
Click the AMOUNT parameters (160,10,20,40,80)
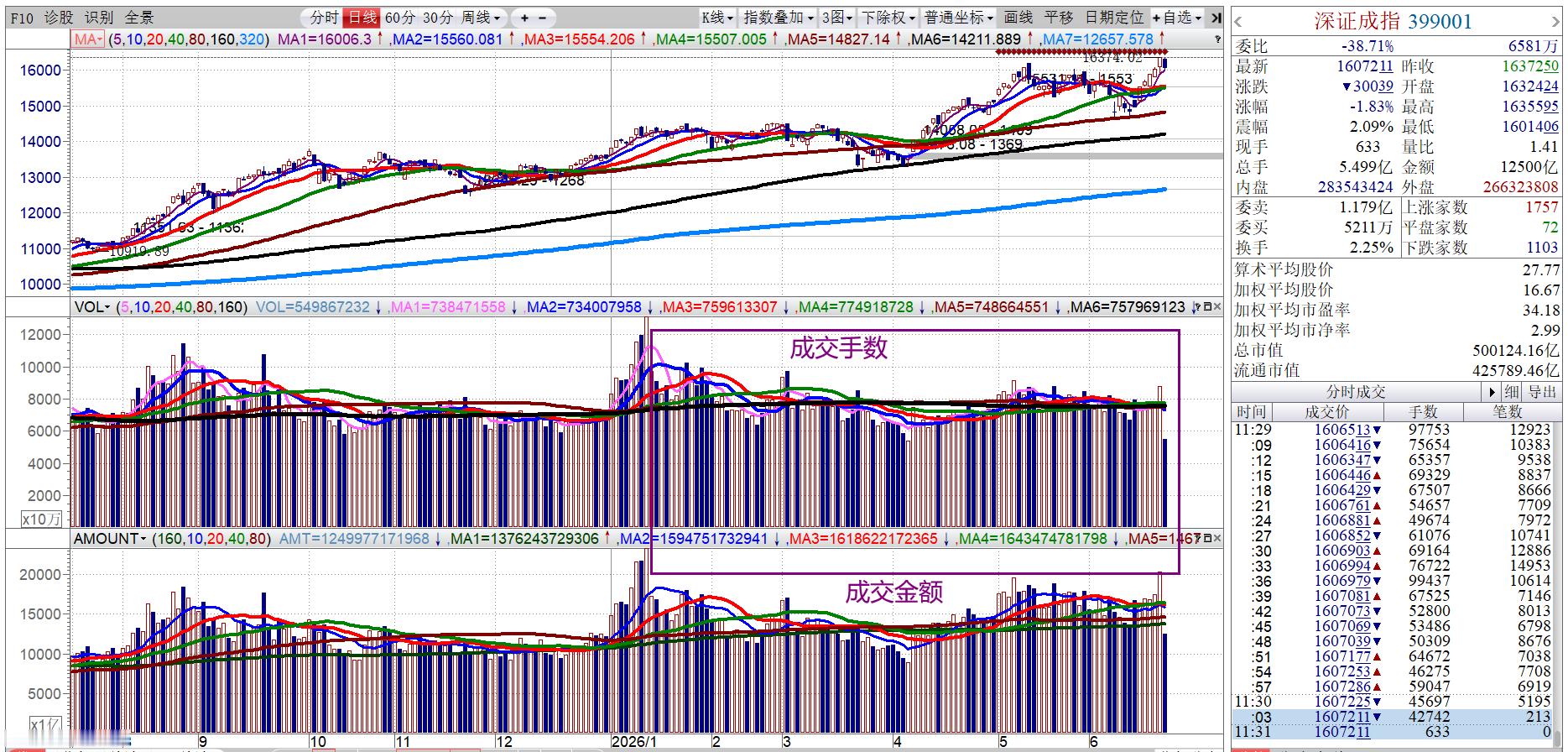211,539
